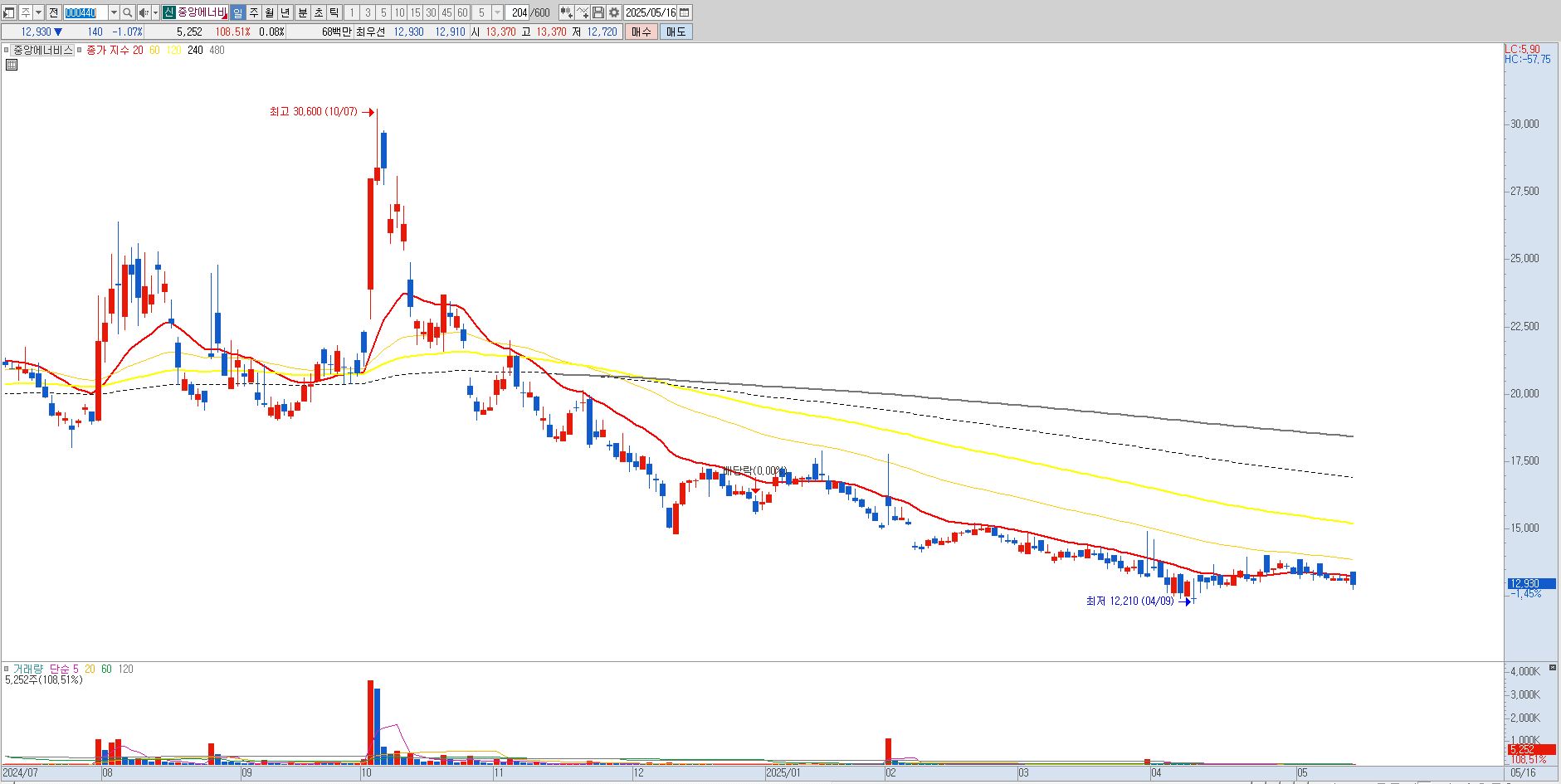The height and width of the screenshot is (784, 1561).
Task: Click the 000440 stock code field
Action: point(85,12)
